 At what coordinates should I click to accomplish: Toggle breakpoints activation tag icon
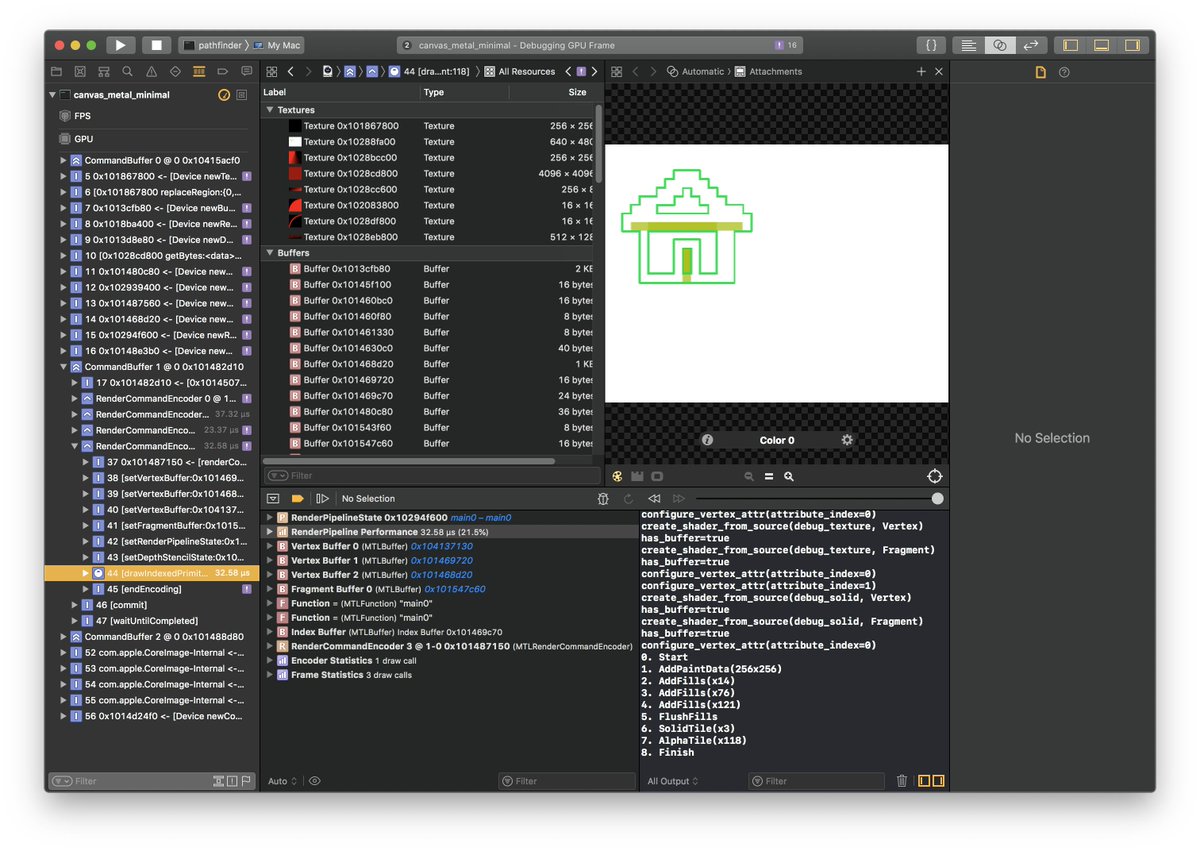click(297, 498)
